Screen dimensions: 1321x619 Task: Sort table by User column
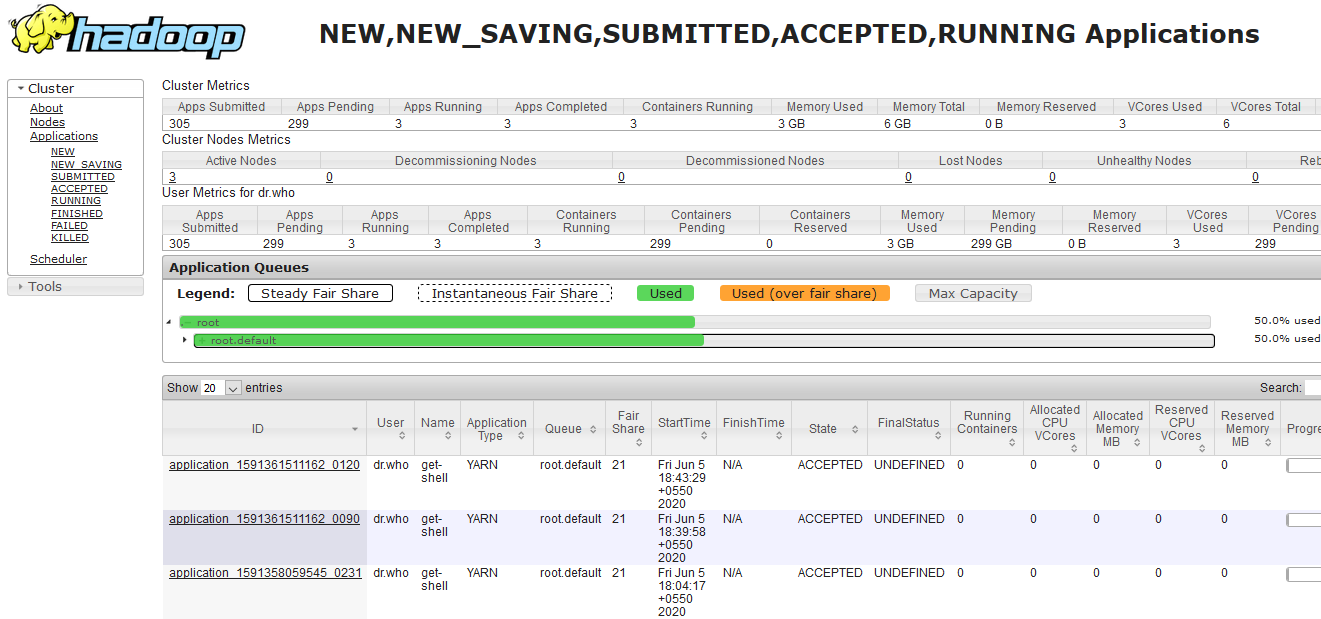[391, 429]
